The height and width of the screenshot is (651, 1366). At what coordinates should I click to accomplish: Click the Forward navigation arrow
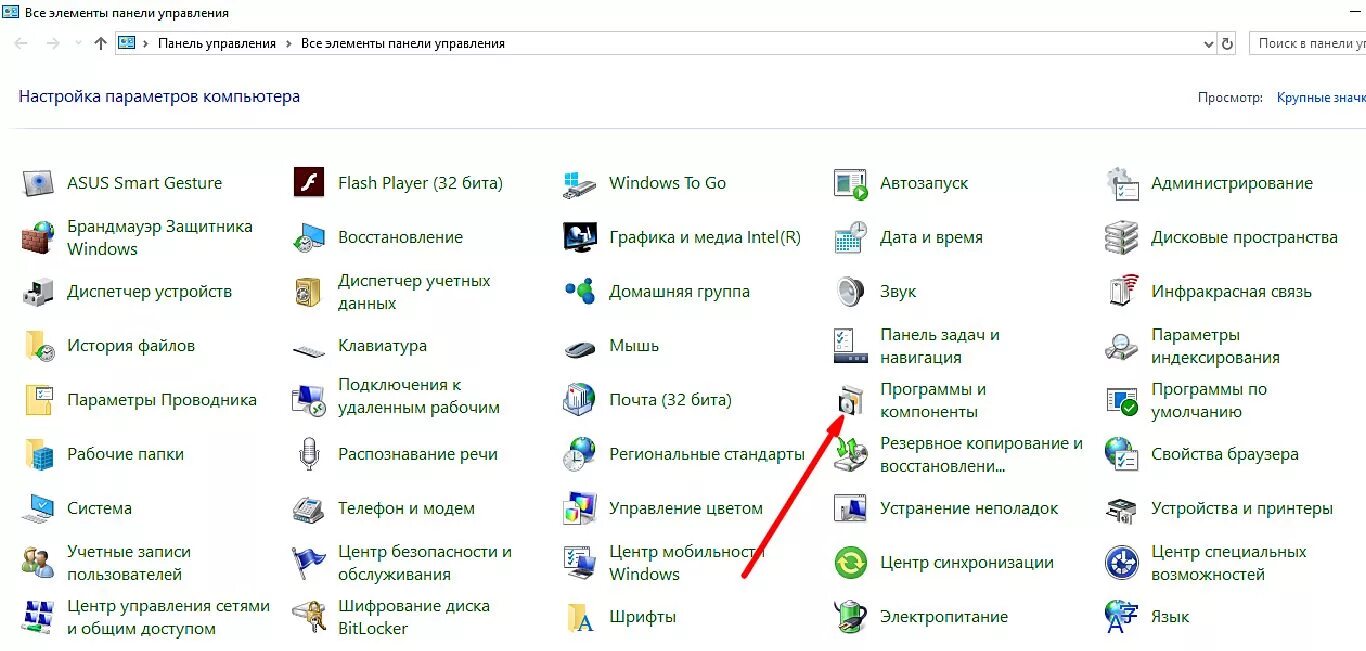53,43
